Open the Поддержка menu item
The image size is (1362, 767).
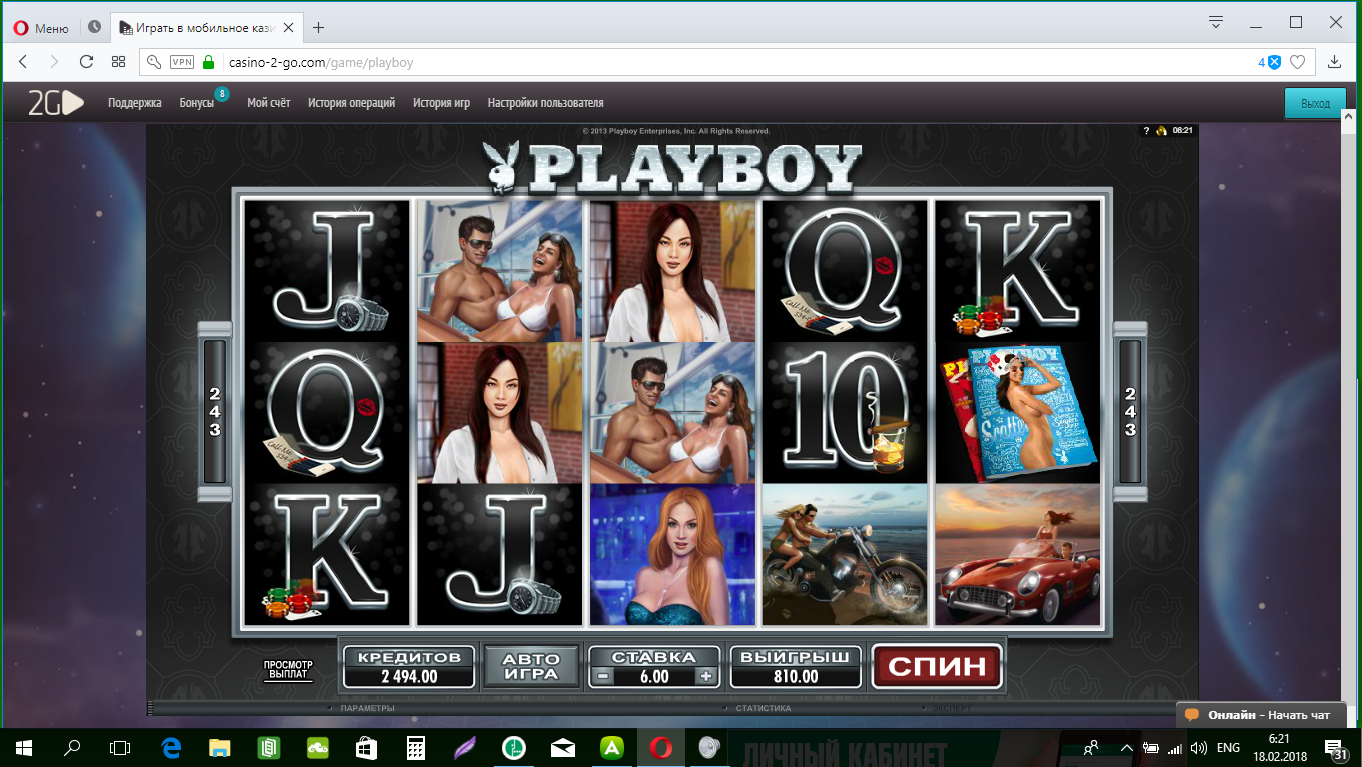tap(135, 103)
